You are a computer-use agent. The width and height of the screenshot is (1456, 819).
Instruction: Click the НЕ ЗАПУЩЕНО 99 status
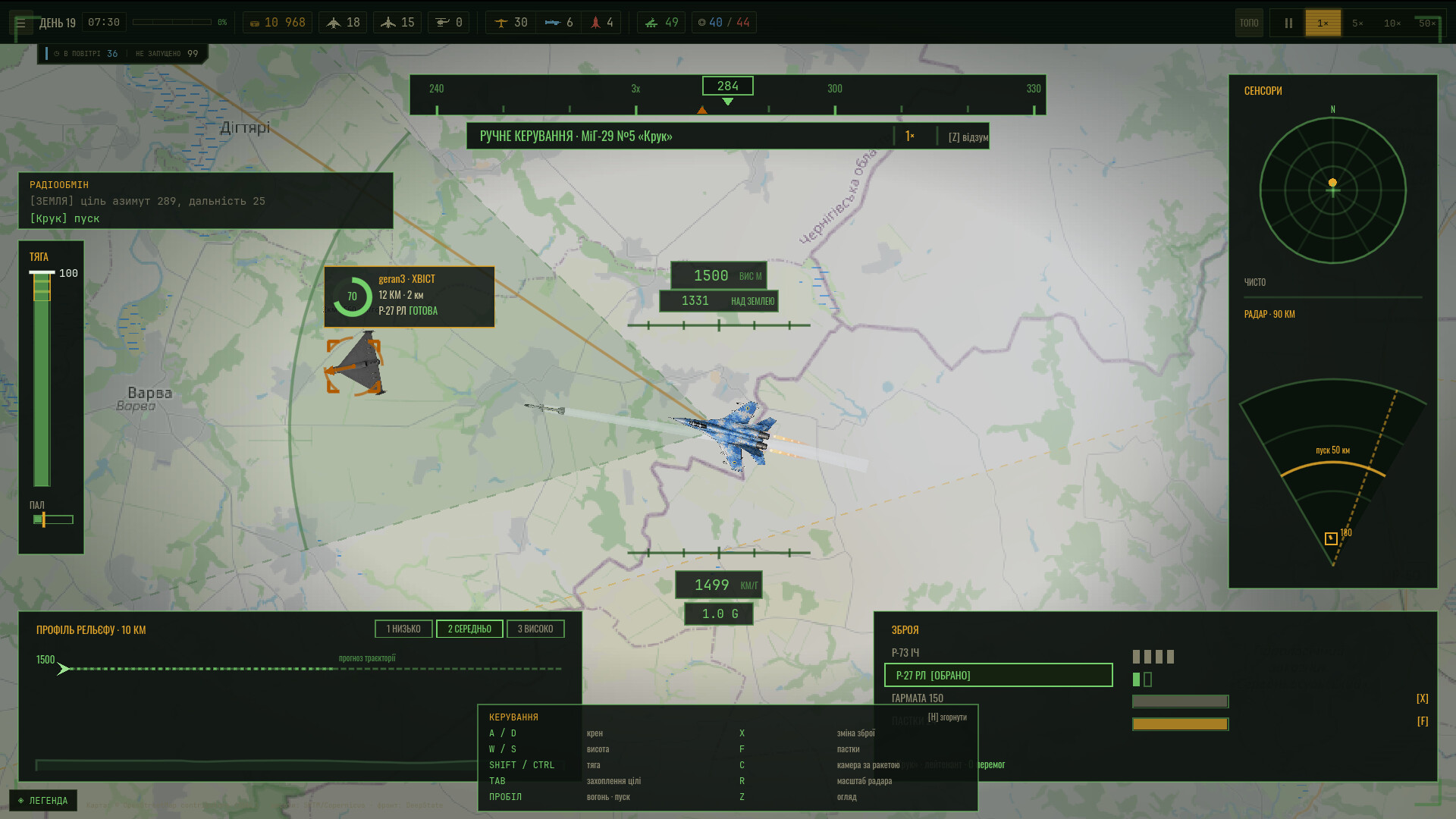point(167,54)
